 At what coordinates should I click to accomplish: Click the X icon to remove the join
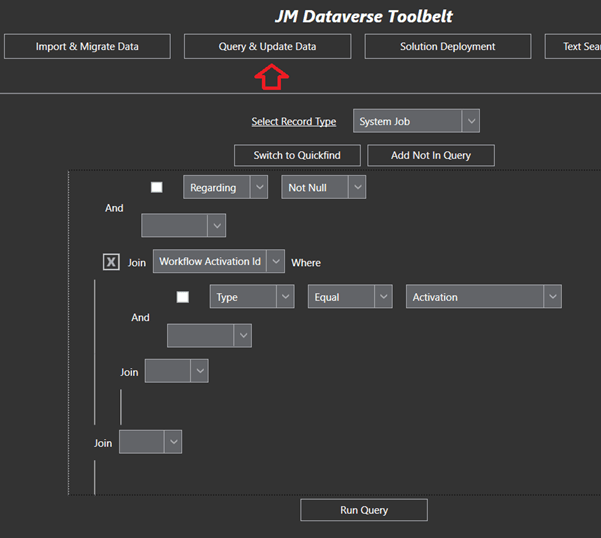click(x=111, y=262)
